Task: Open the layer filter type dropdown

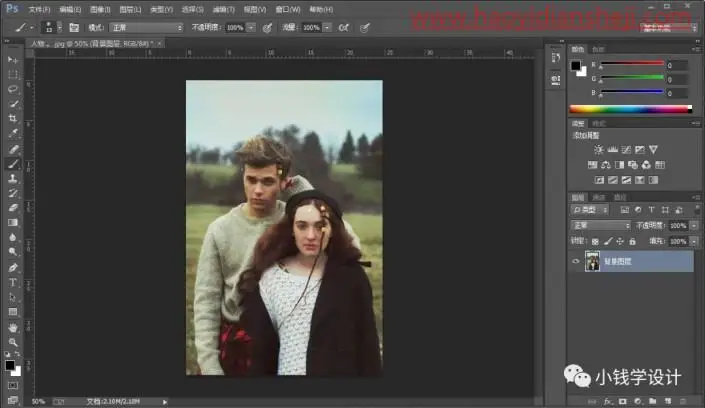Action: [590, 210]
